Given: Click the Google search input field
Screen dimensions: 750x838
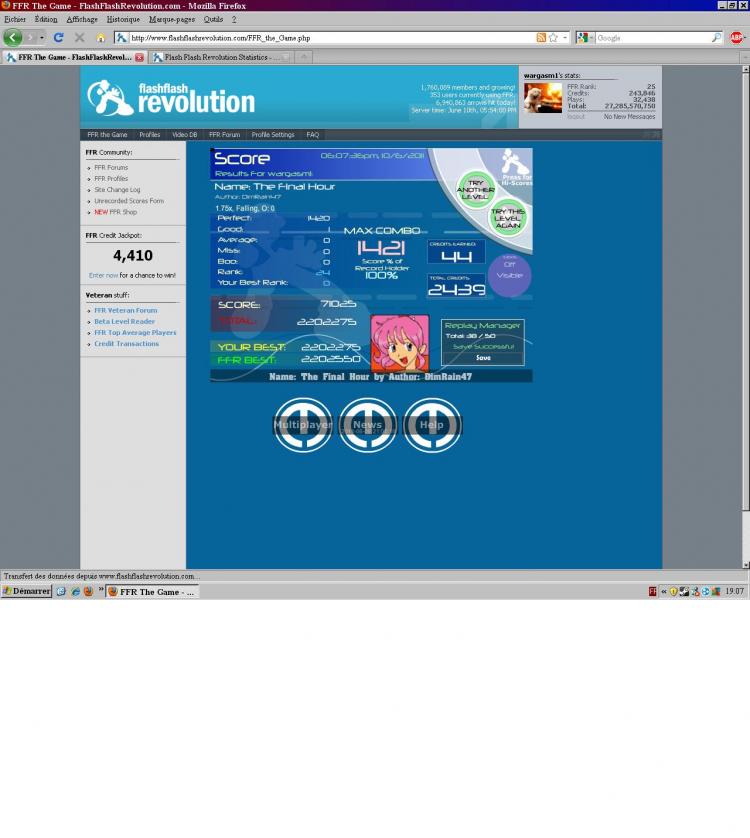Looking at the screenshot, I should click(652, 38).
